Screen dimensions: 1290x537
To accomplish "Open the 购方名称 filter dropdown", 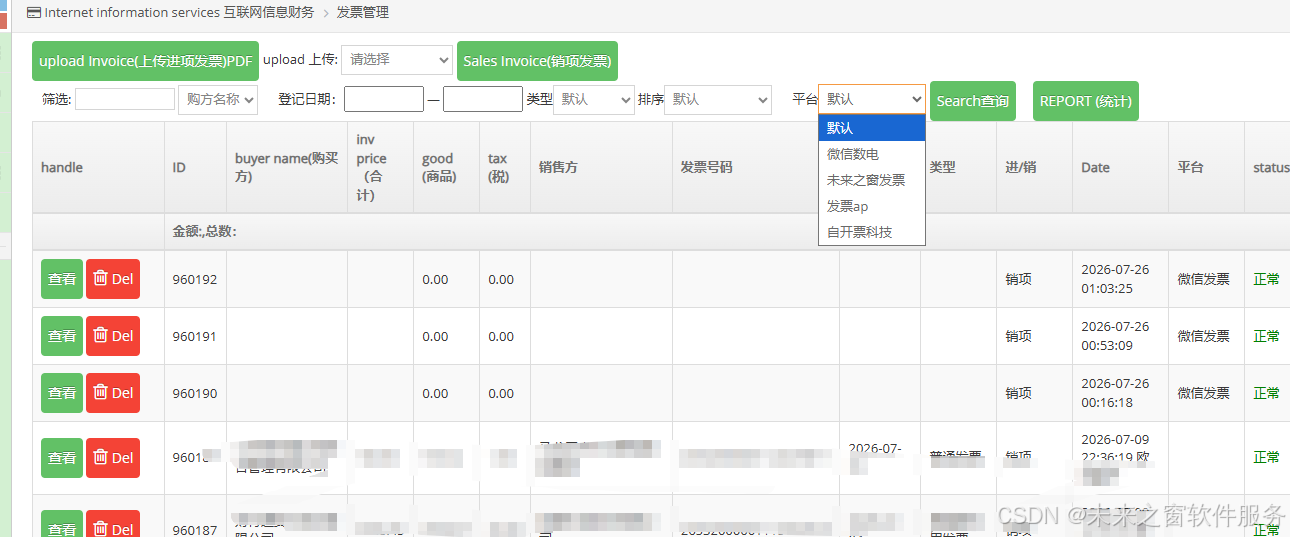I will click(x=218, y=99).
